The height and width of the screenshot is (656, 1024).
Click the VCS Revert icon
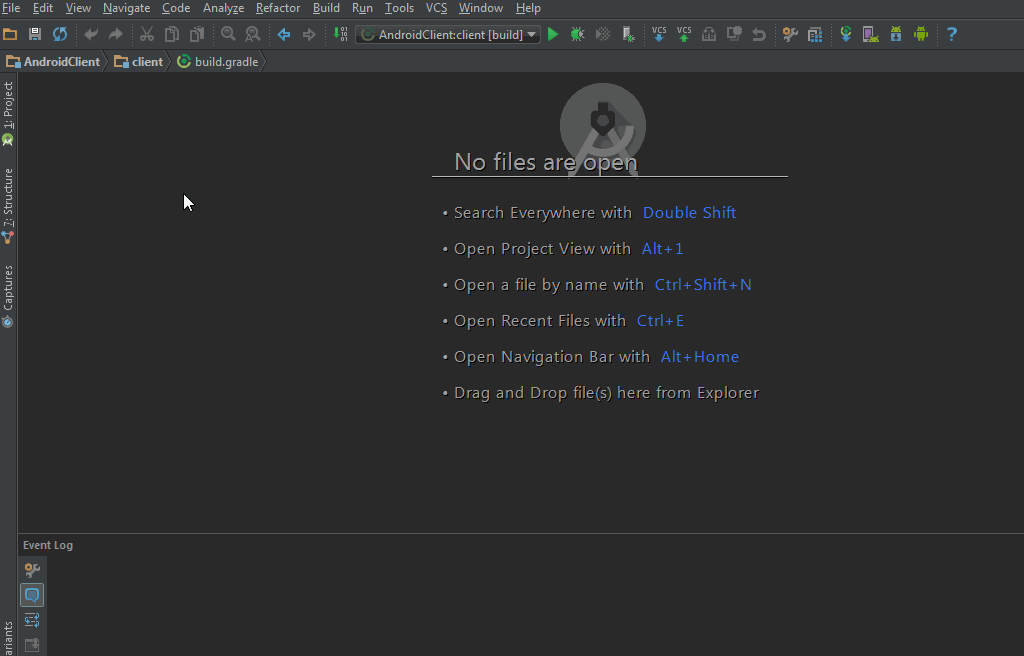point(759,34)
